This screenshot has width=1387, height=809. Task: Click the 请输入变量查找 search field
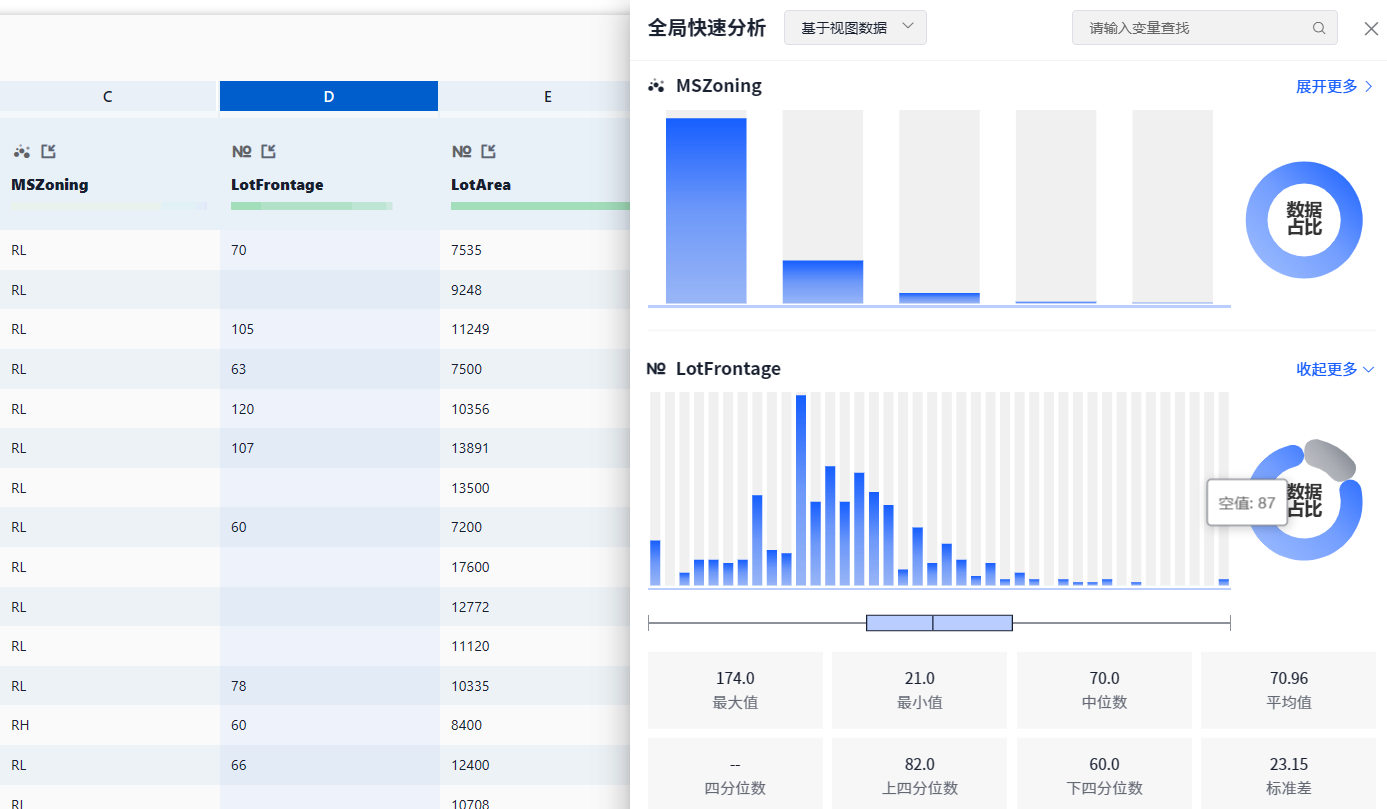1190,28
